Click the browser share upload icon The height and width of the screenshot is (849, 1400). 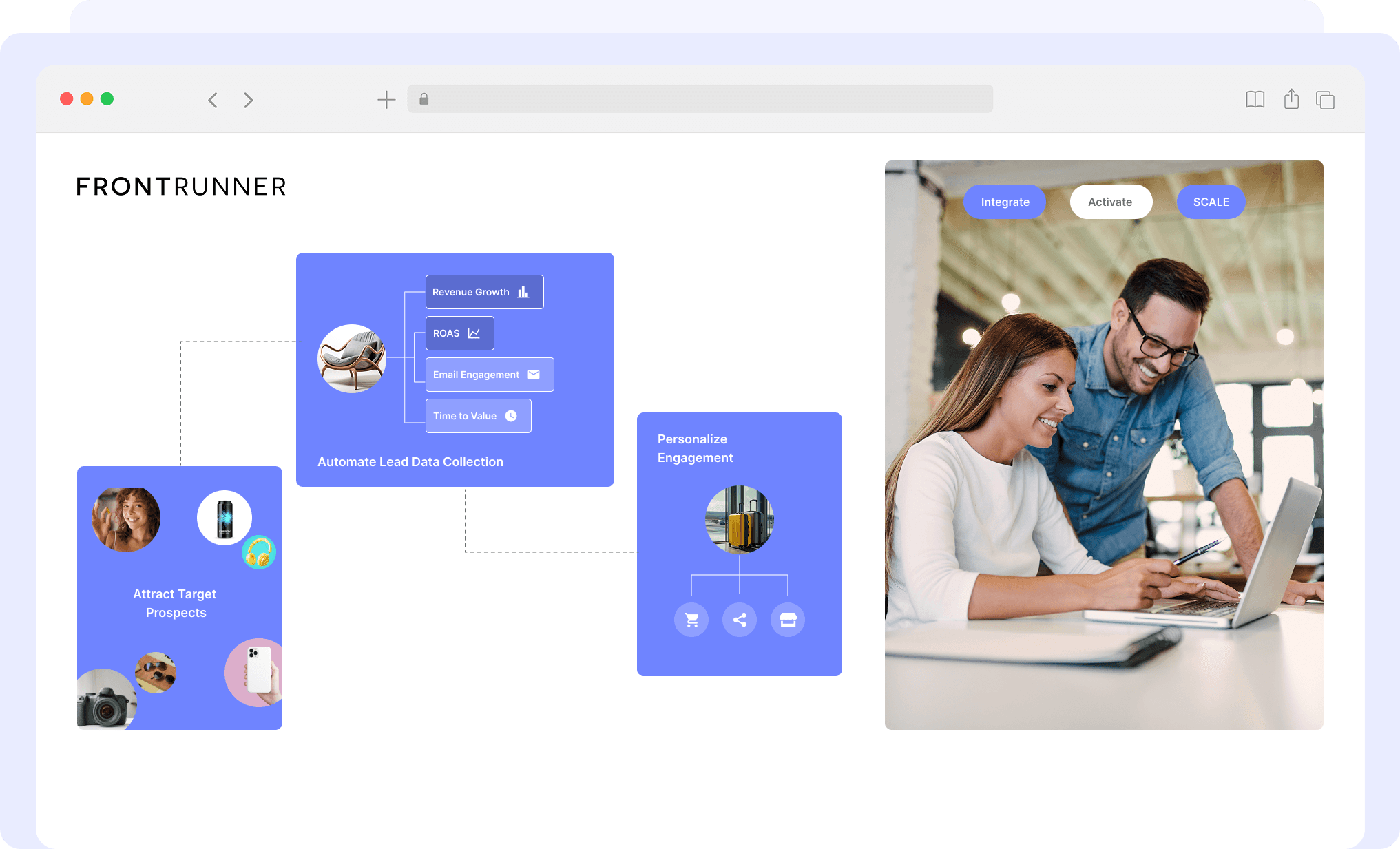pos(1291,99)
